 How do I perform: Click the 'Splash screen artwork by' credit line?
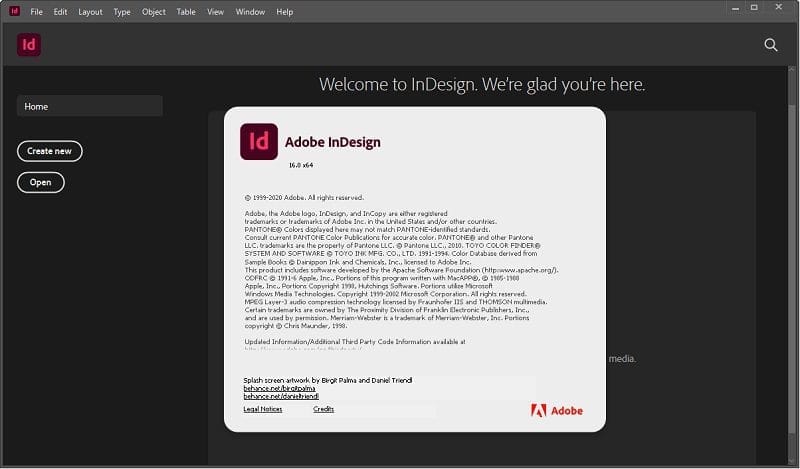pos(328,380)
